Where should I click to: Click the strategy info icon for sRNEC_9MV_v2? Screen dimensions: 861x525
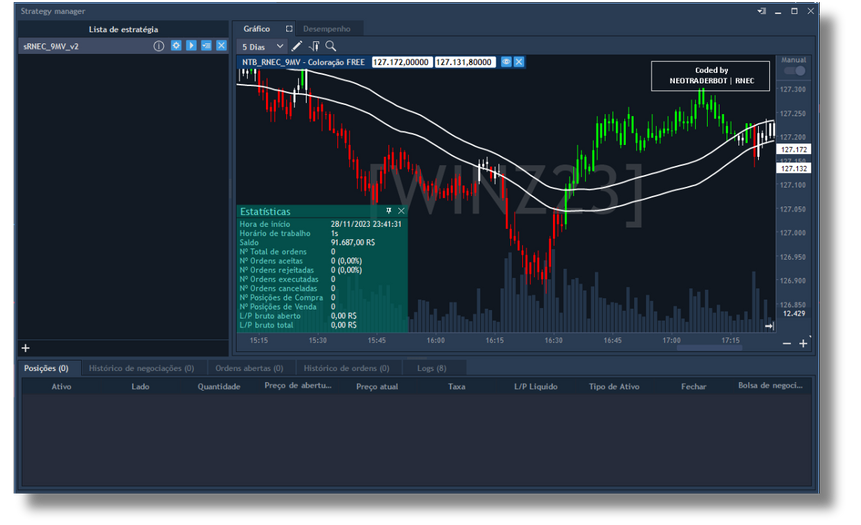pos(158,46)
